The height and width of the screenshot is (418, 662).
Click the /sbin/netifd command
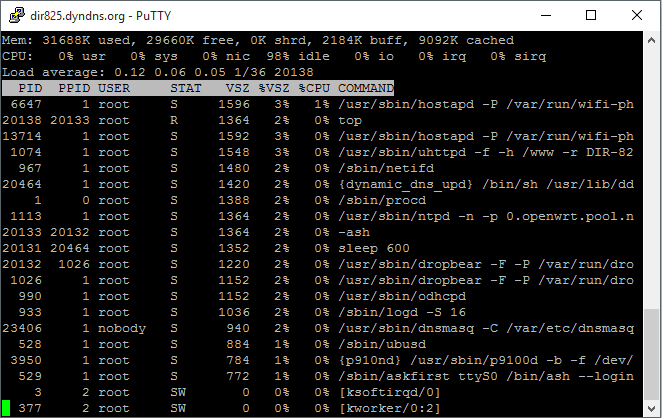[x=386, y=168]
